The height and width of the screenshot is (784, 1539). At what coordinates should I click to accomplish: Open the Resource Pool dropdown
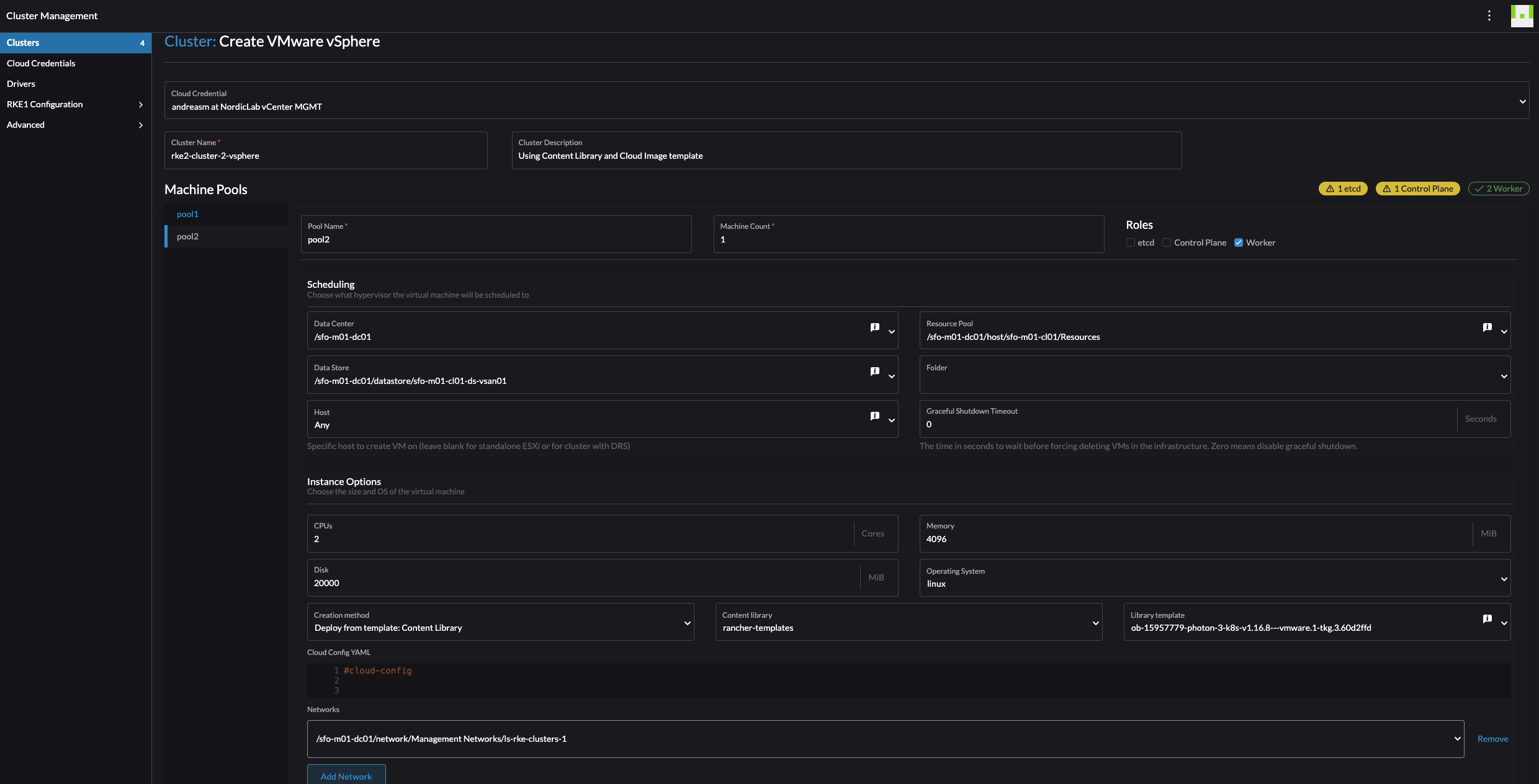point(1215,331)
